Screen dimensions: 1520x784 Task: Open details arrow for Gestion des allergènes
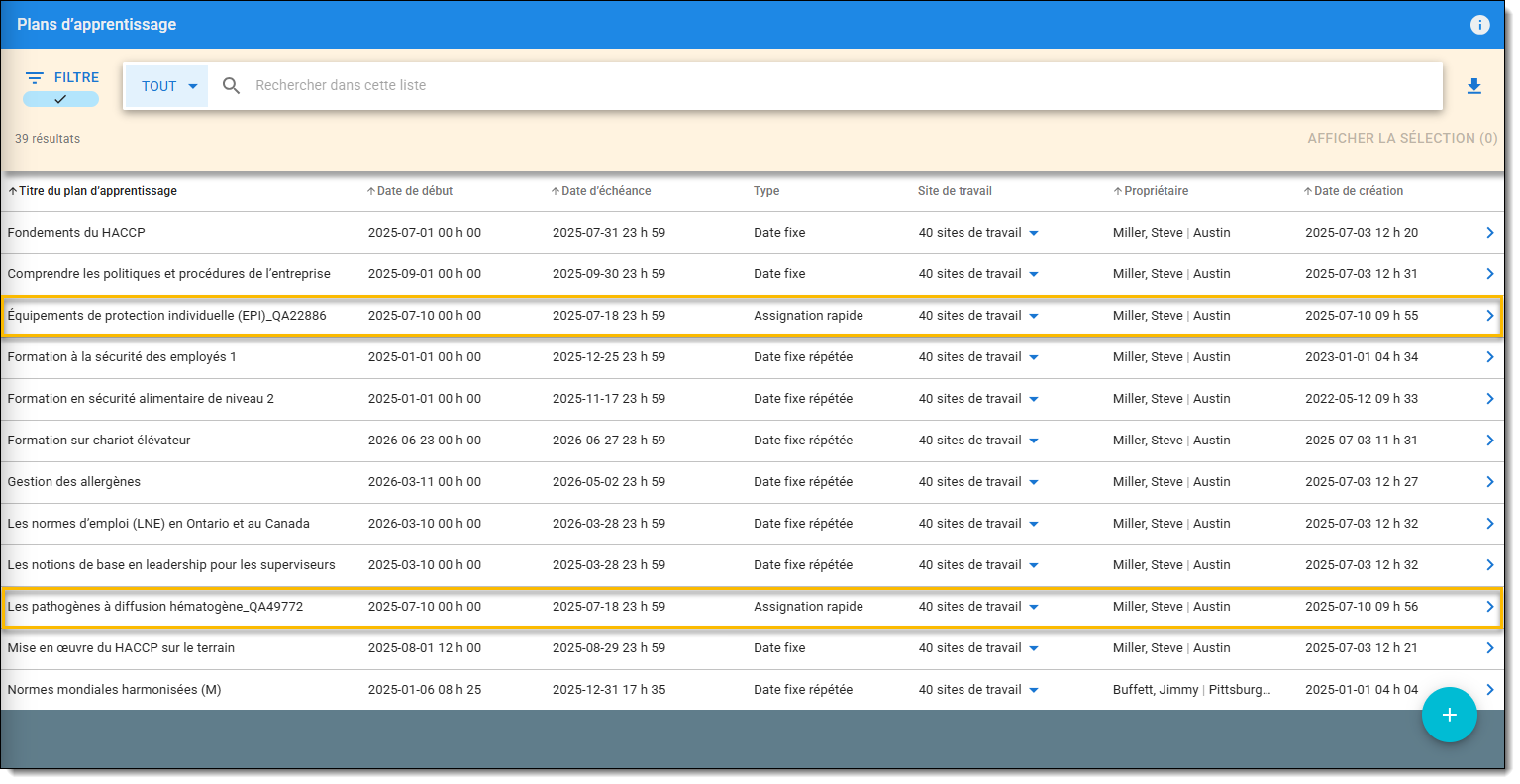click(x=1489, y=482)
